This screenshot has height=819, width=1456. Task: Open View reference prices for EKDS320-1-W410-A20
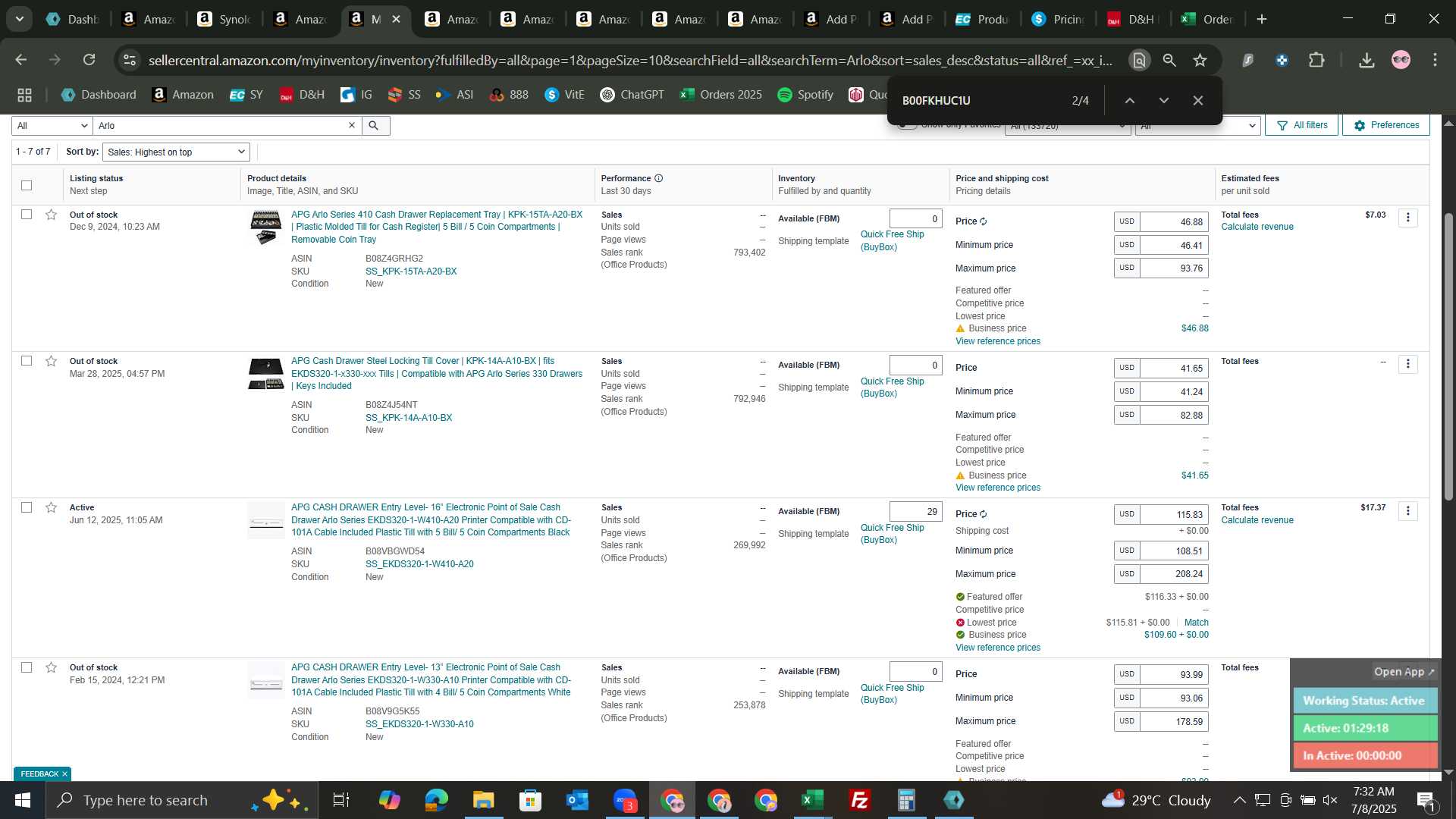tap(998, 648)
